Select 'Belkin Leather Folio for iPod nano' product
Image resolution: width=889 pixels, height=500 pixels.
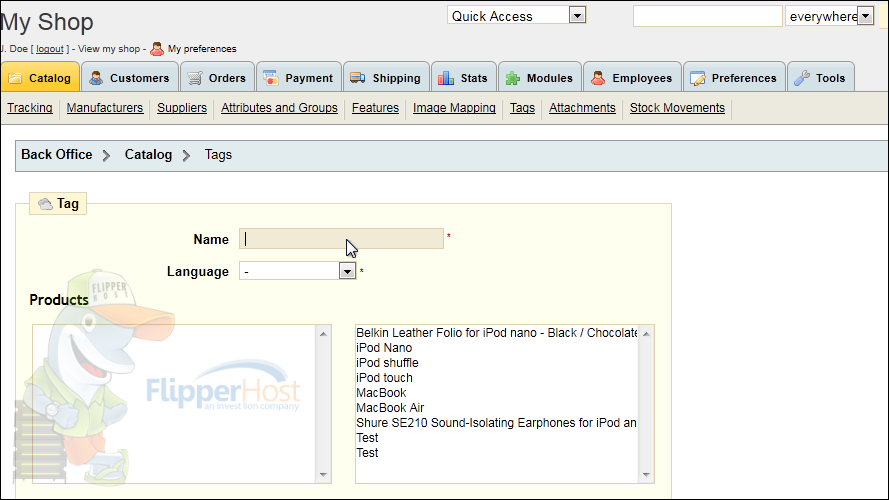pyautogui.click(x=497, y=333)
